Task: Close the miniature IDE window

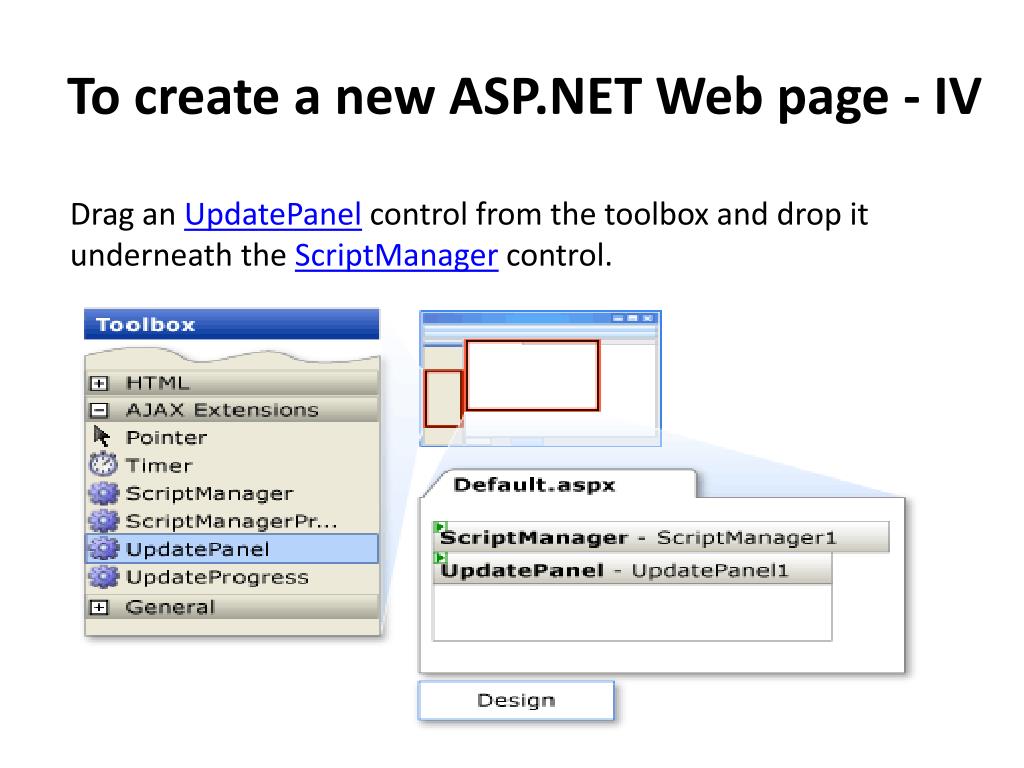Action: pyautogui.click(x=647, y=318)
